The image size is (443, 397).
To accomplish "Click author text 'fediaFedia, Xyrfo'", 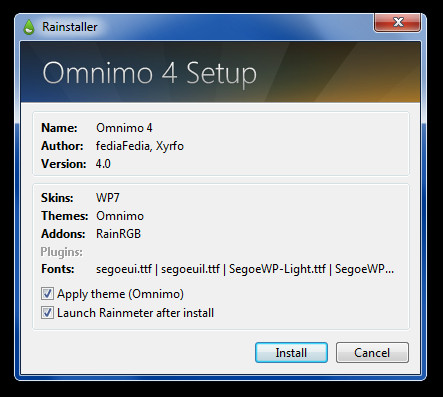I will tap(140, 146).
